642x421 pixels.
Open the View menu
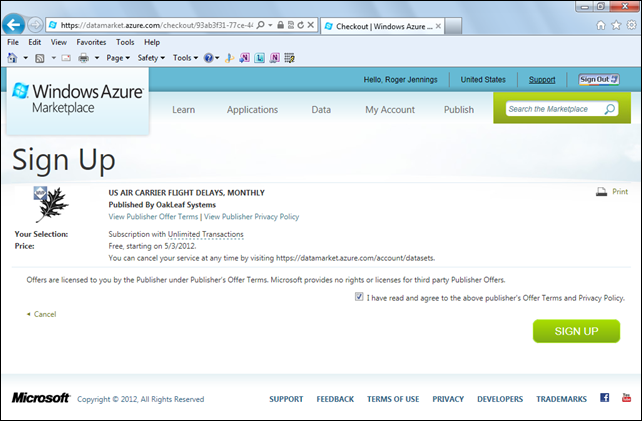[x=59, y=42]
